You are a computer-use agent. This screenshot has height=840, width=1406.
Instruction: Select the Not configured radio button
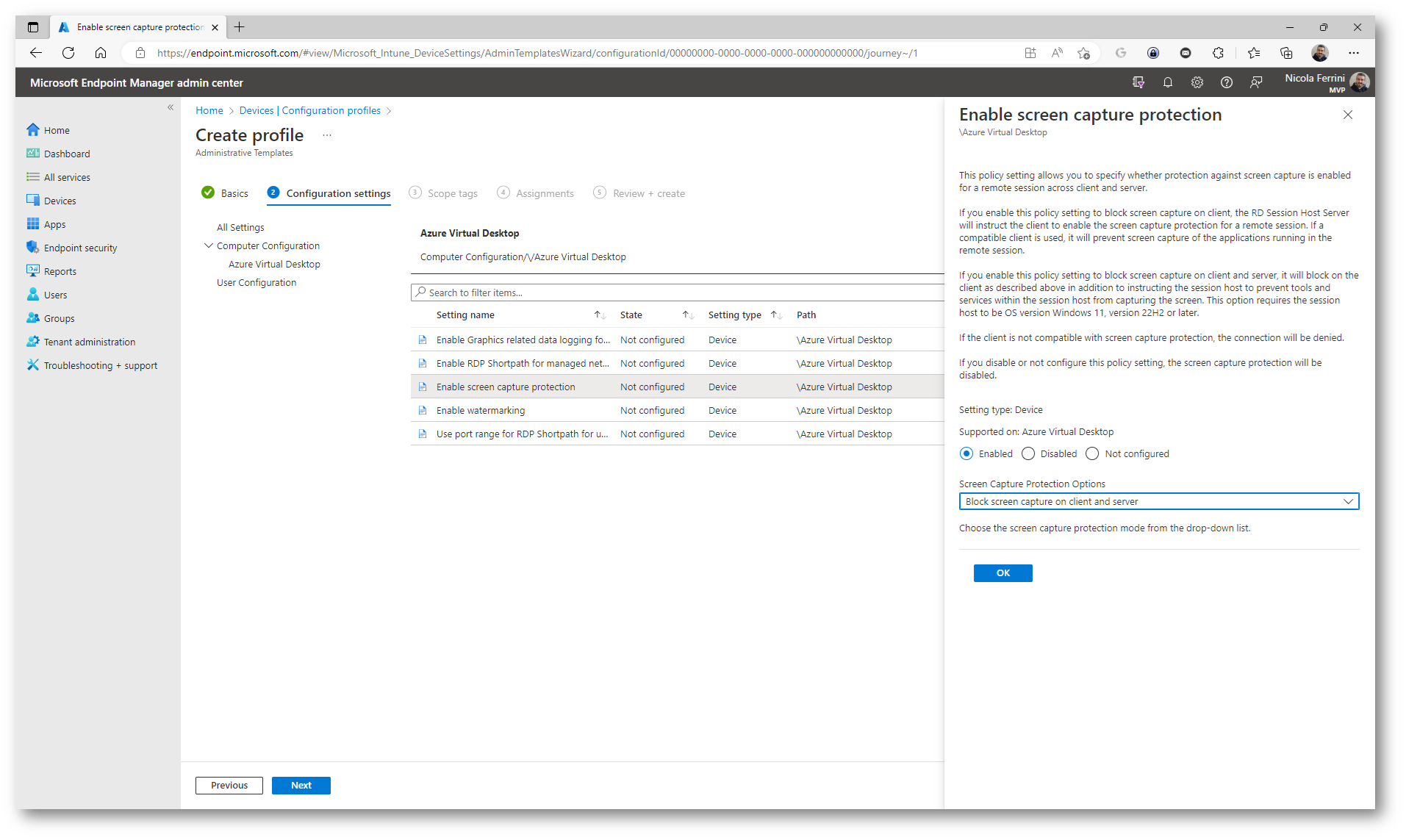[1092, 453]
